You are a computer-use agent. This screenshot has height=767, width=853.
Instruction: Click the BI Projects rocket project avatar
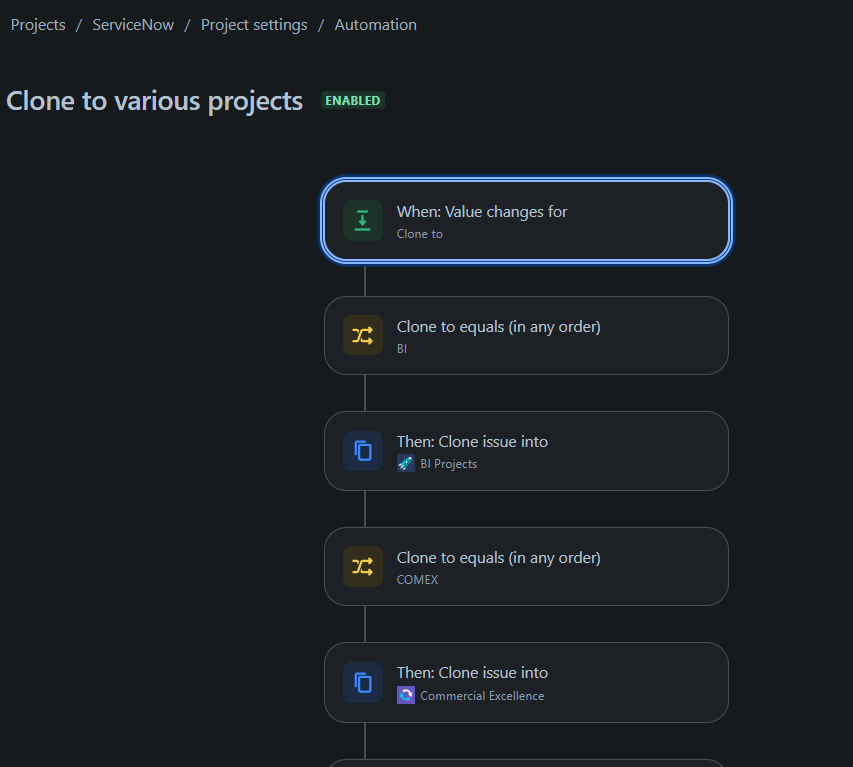[x=406, y=464]
